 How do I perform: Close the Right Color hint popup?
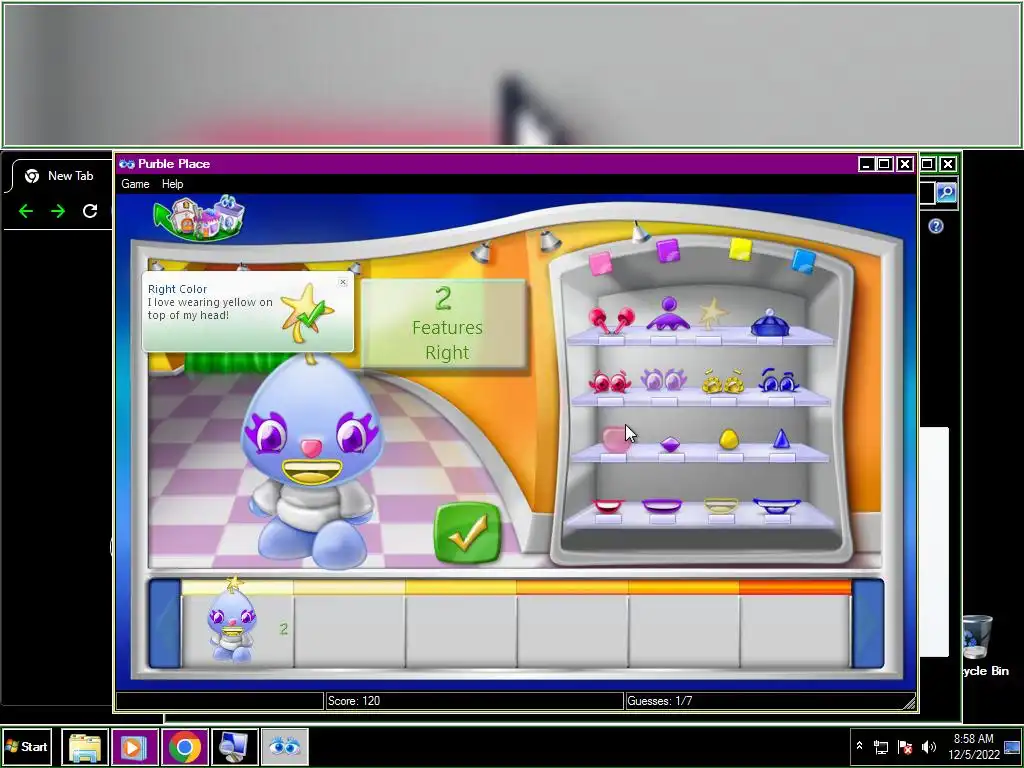pyautogui.click(x=343, y=282)
